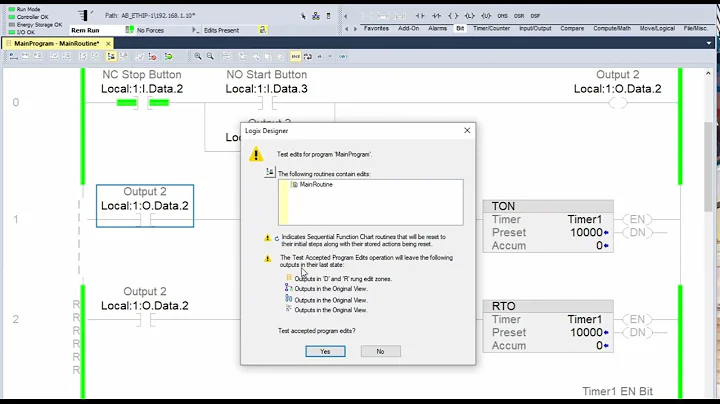
Task: Click the ladder editor vertical scrollbar
Action: [708, 168]
